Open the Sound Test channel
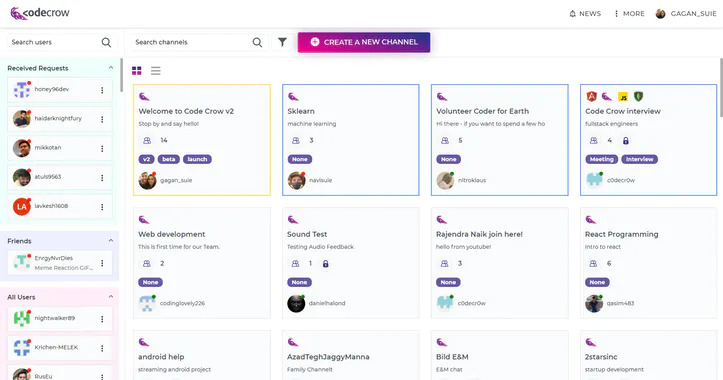This screenshot has height=380, width=723. (x=351, y=263)
